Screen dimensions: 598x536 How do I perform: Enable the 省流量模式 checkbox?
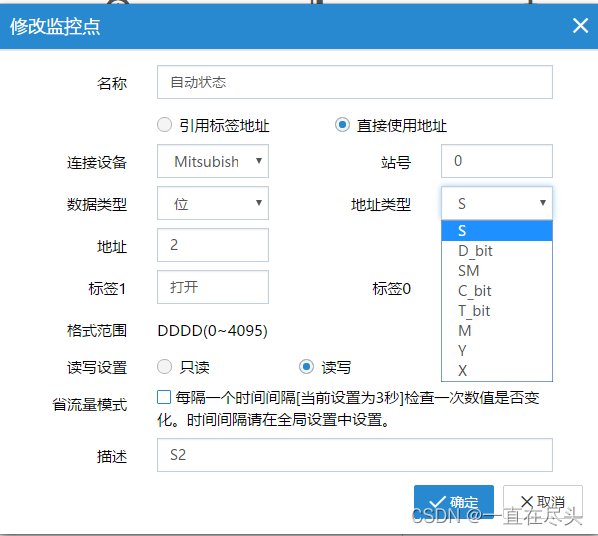pos(164,397)
